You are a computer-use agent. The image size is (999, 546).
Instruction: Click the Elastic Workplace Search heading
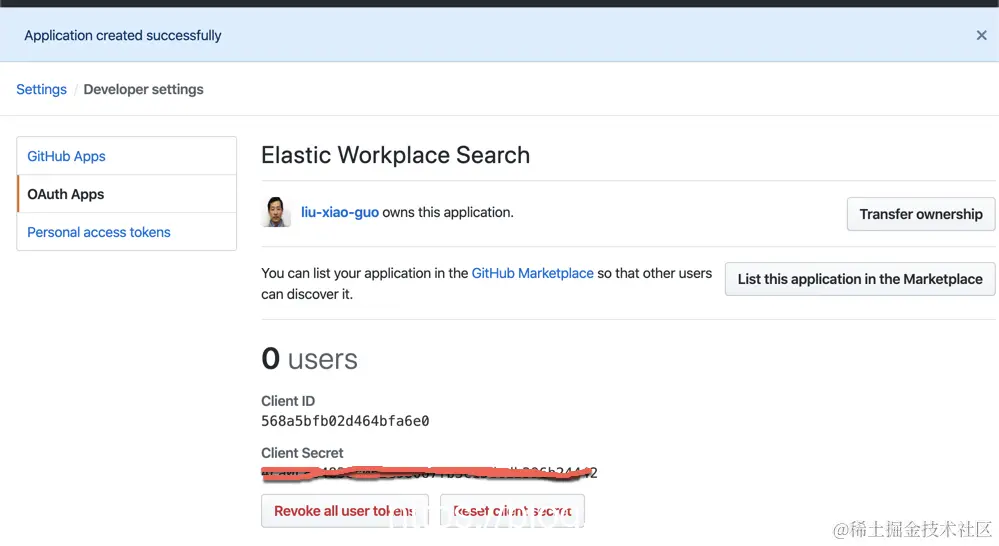coord(396,155)
